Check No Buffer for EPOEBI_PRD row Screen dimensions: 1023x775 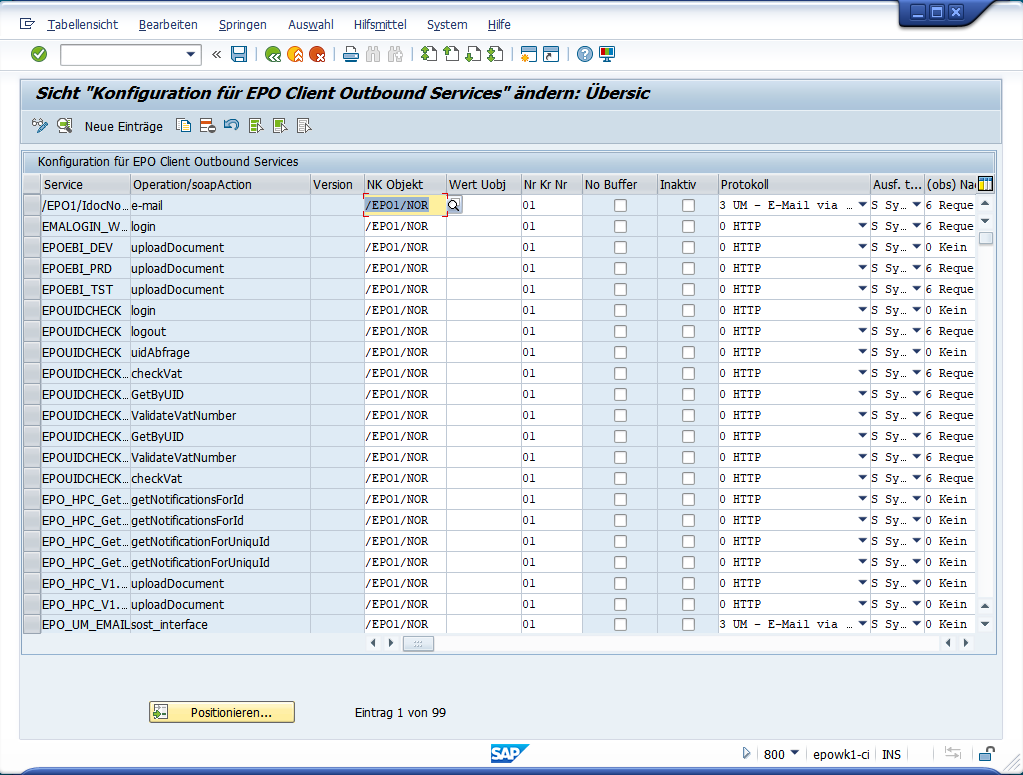620,268
